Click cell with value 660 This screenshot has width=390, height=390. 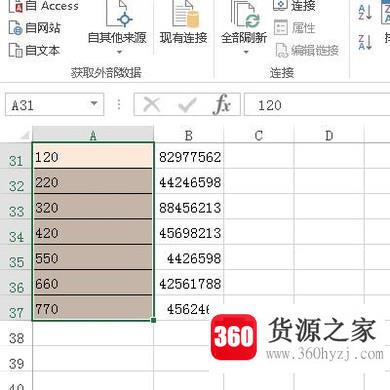pos(93,283)
